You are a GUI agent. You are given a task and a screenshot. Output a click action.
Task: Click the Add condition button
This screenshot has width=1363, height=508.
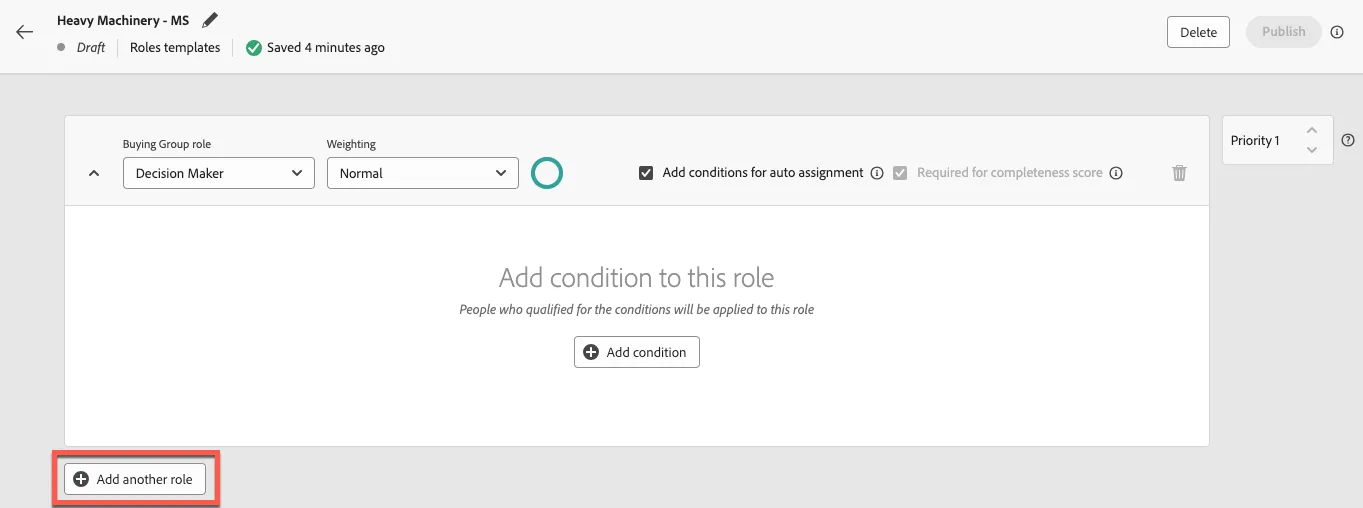pos(637,352)
